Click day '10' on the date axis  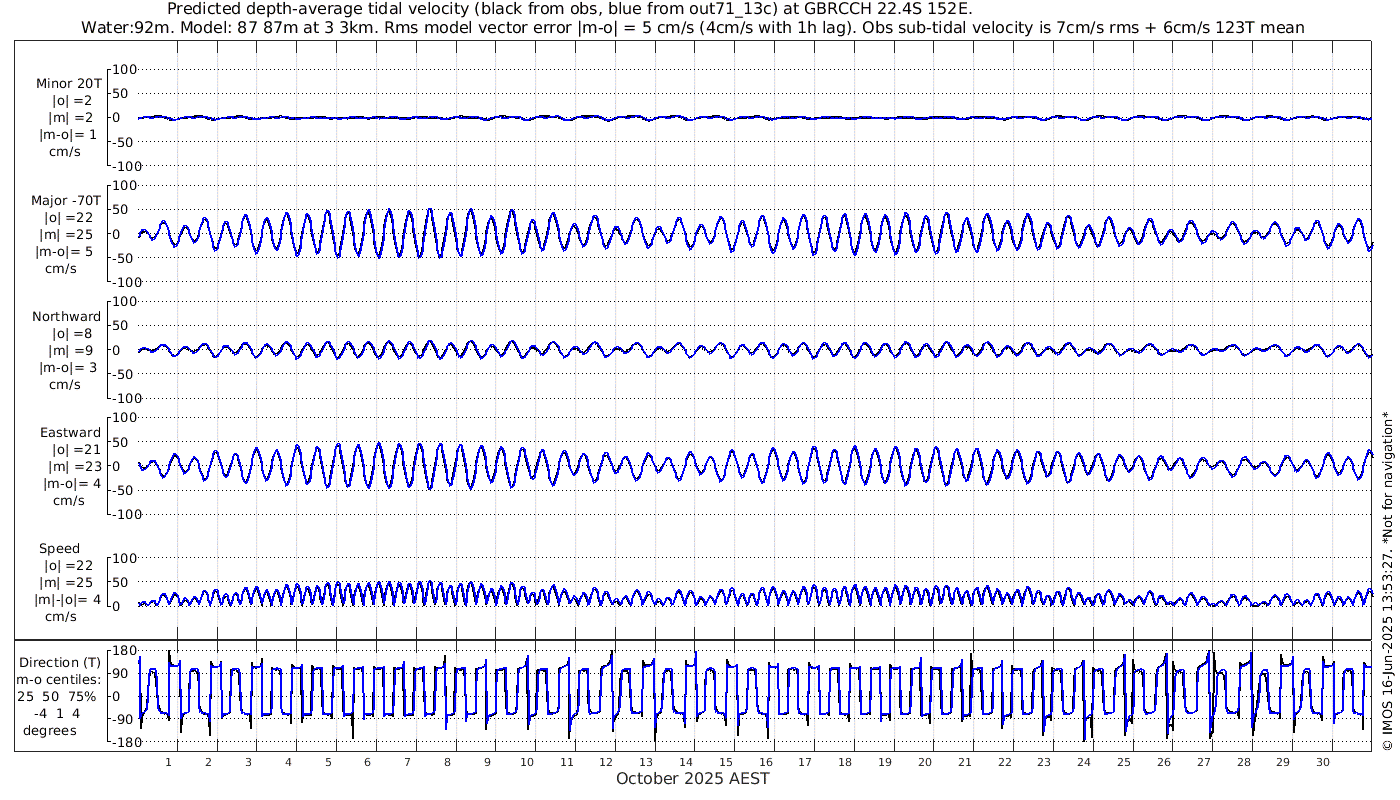point(527,762)
